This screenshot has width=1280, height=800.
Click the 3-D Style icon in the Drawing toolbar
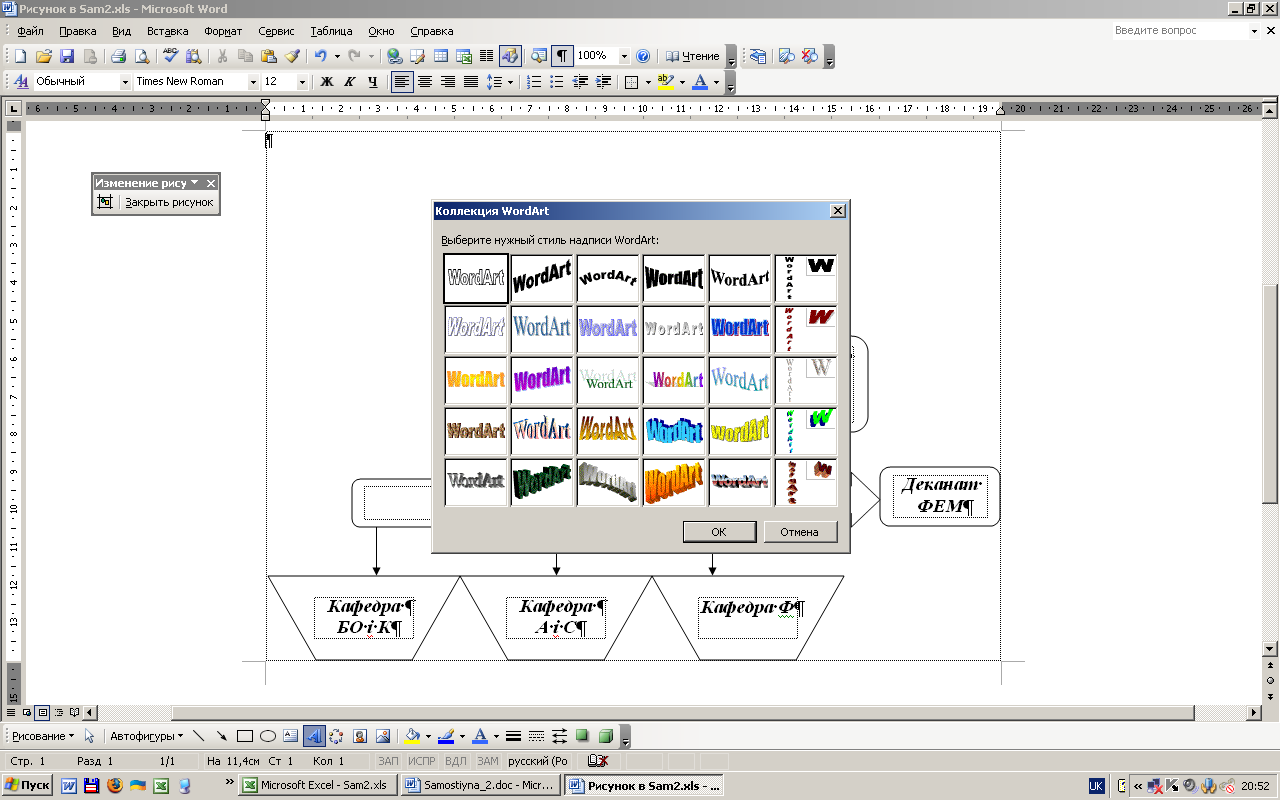pos(605,736)
